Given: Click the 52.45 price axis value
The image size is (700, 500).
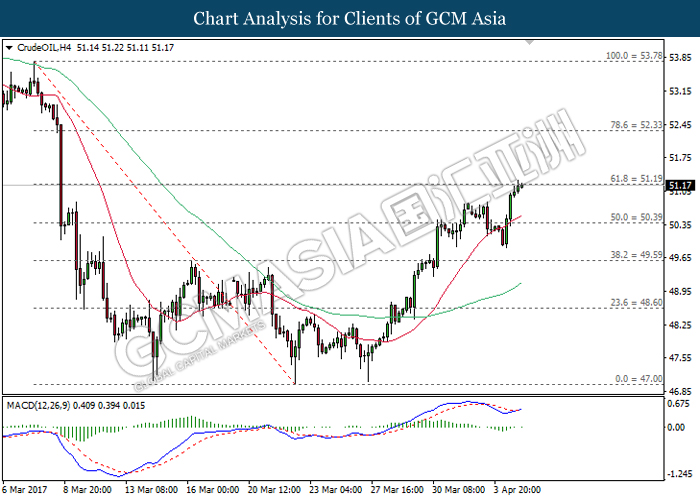Looking at the screenshot, I should (680, 125).
